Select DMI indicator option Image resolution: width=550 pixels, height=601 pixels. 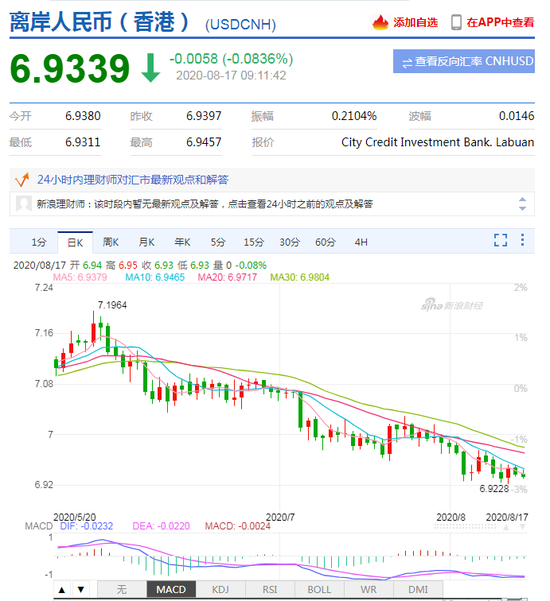point(418,590)
